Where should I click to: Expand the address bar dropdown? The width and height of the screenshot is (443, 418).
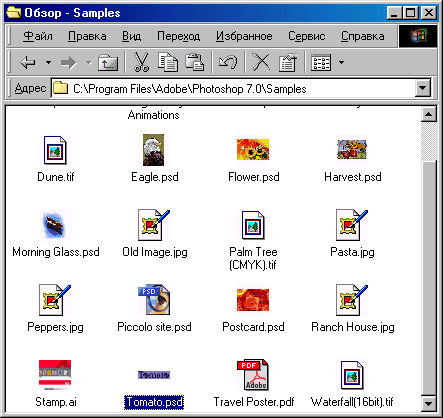423,88
